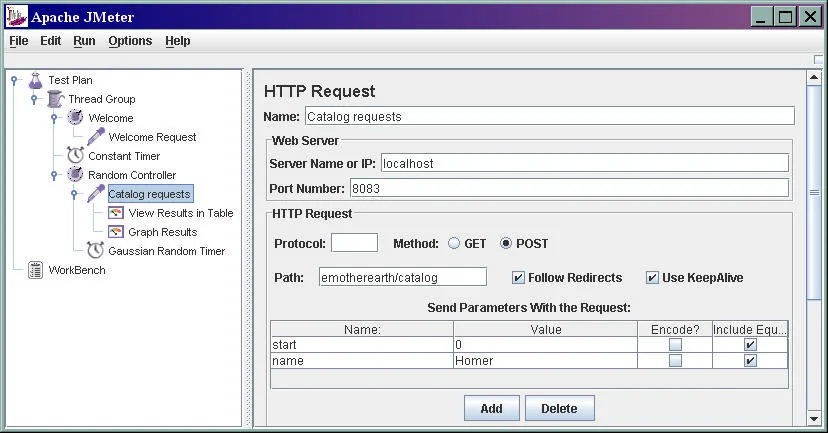Check Encode for the name parameter

point(675,361)
